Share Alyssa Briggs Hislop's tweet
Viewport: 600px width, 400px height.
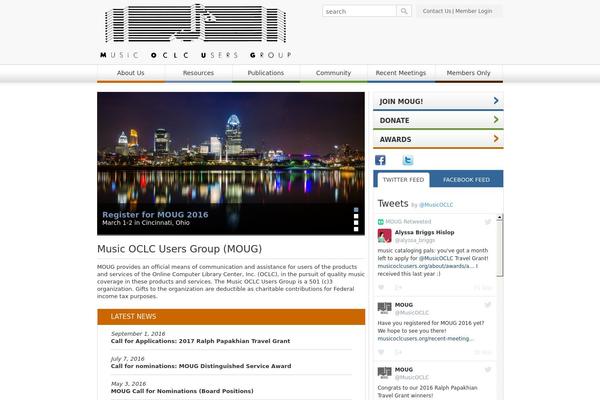pyautogui.click(x=398, y=287)
